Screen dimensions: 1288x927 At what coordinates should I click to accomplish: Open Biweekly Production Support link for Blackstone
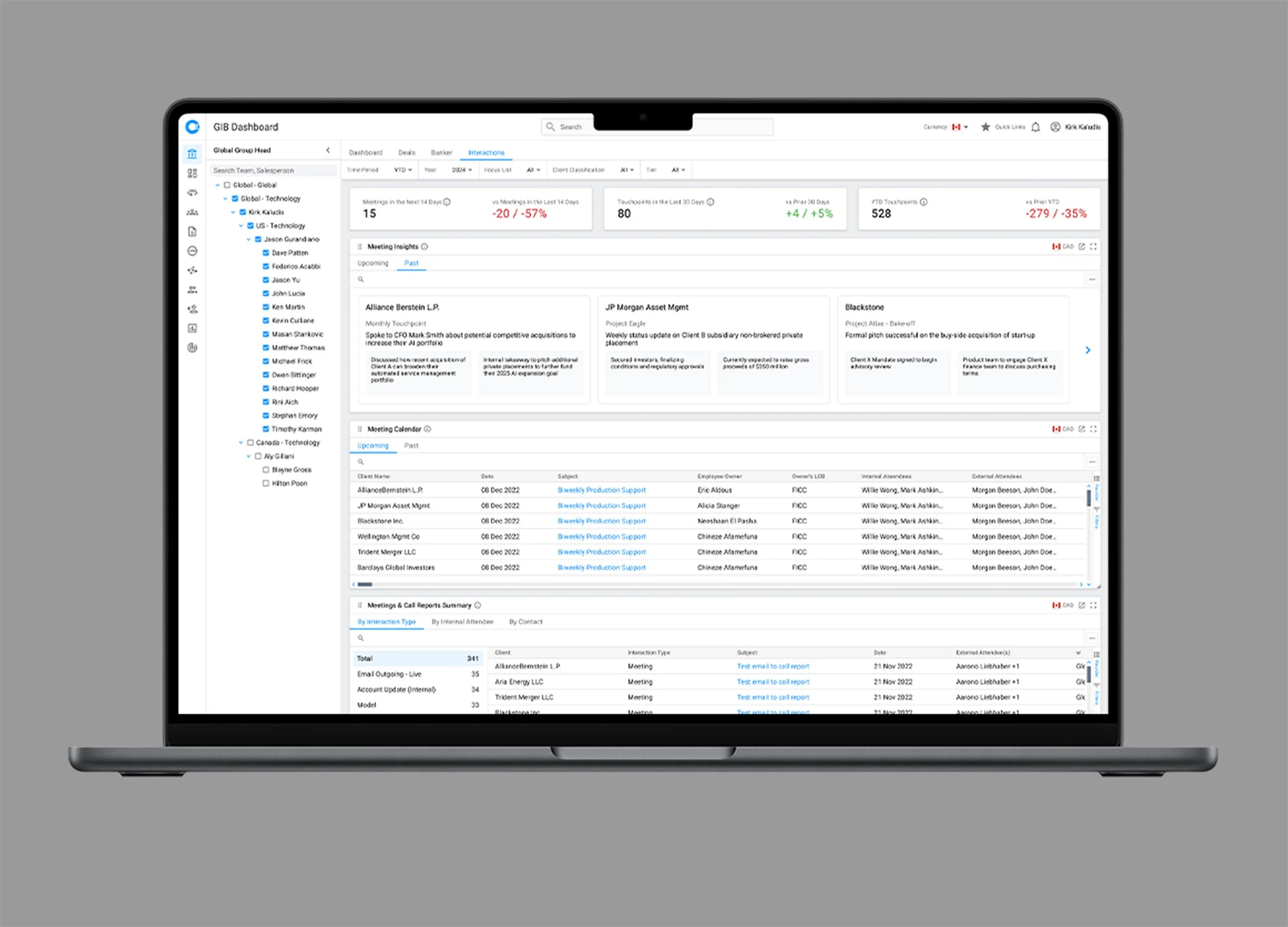(601, 521)
